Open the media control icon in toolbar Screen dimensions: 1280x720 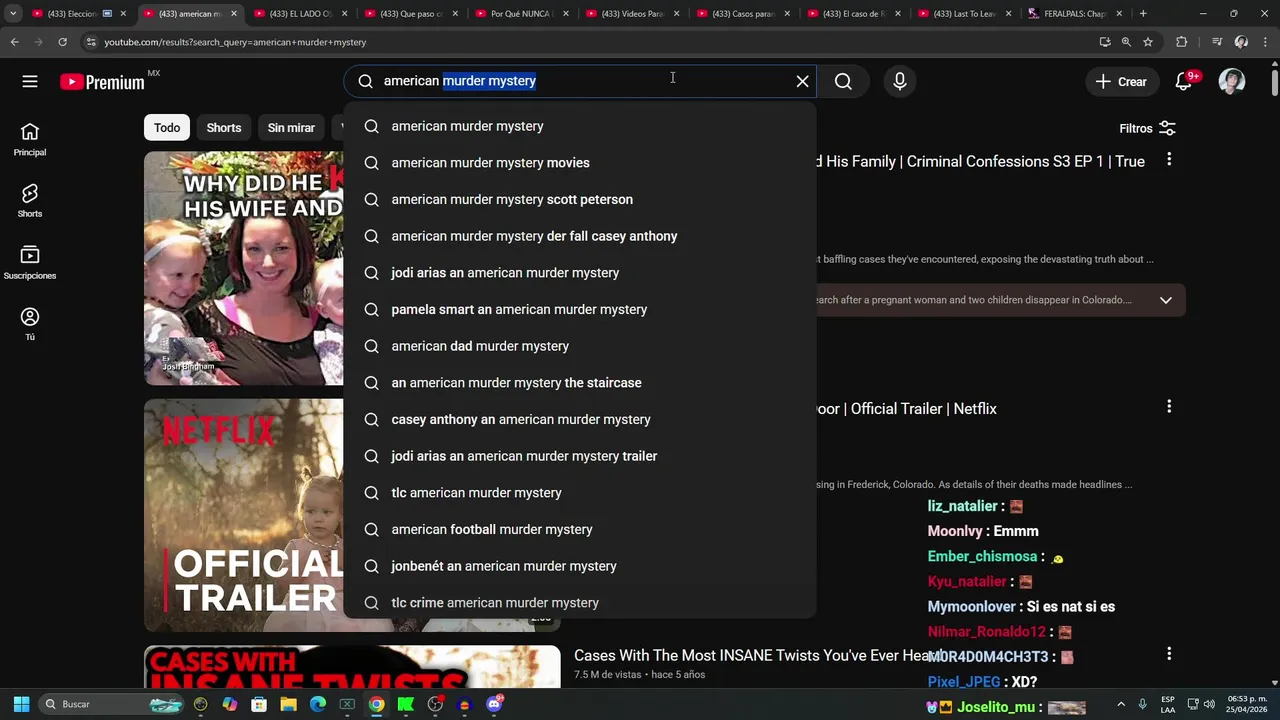[1217, 42]
